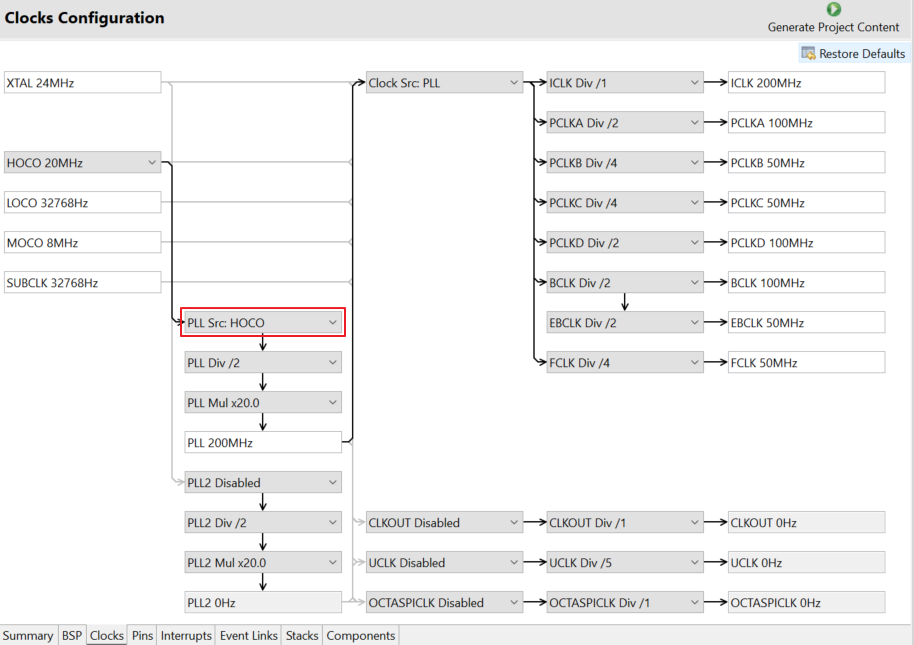914x645 pixels.
Task: Open the Clock Src: PLL dropdown
Action: [513, 83]
